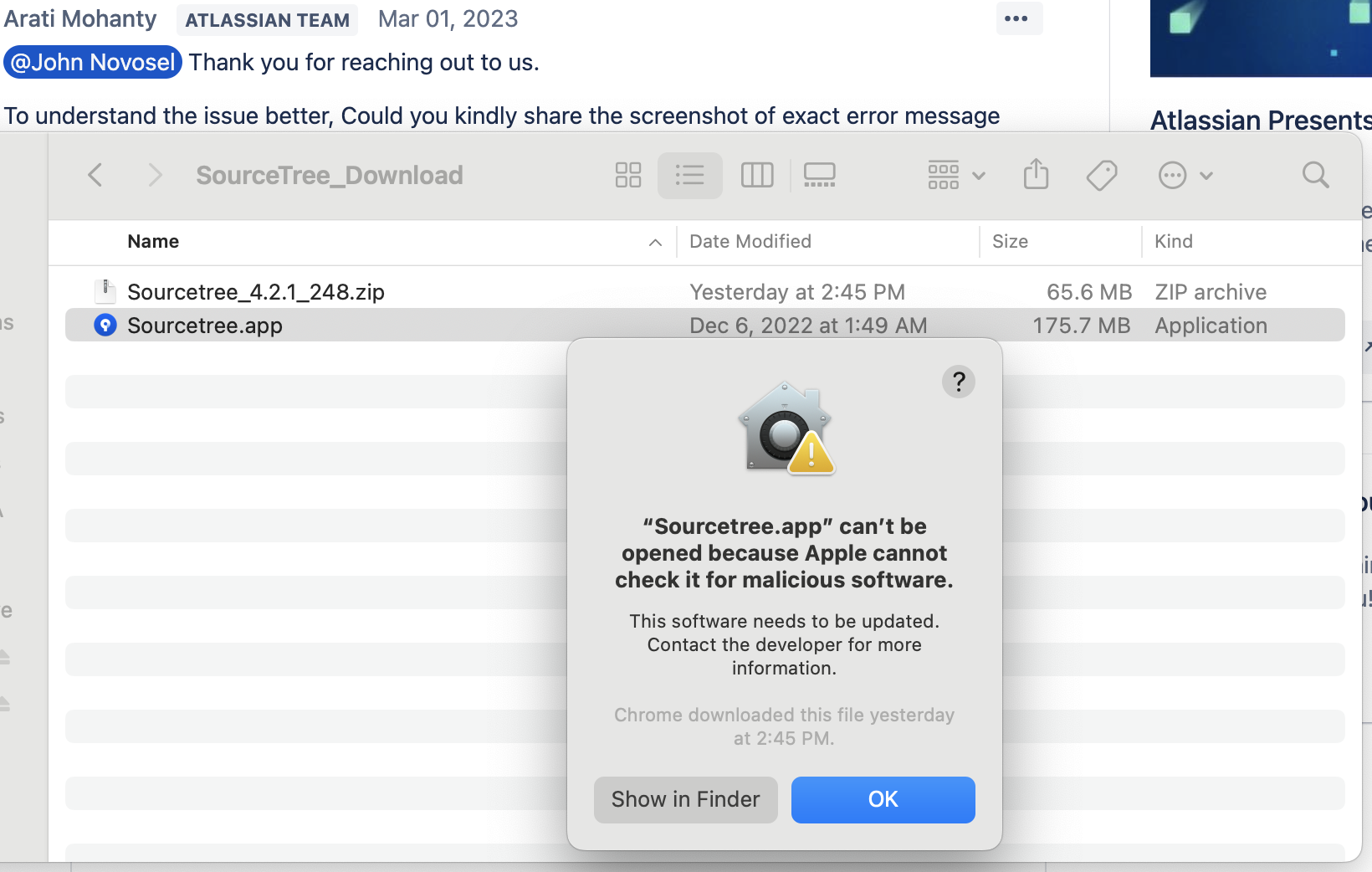Sort by the Name column header
This screenshot has width=1372, height=872.
[153, 242]
